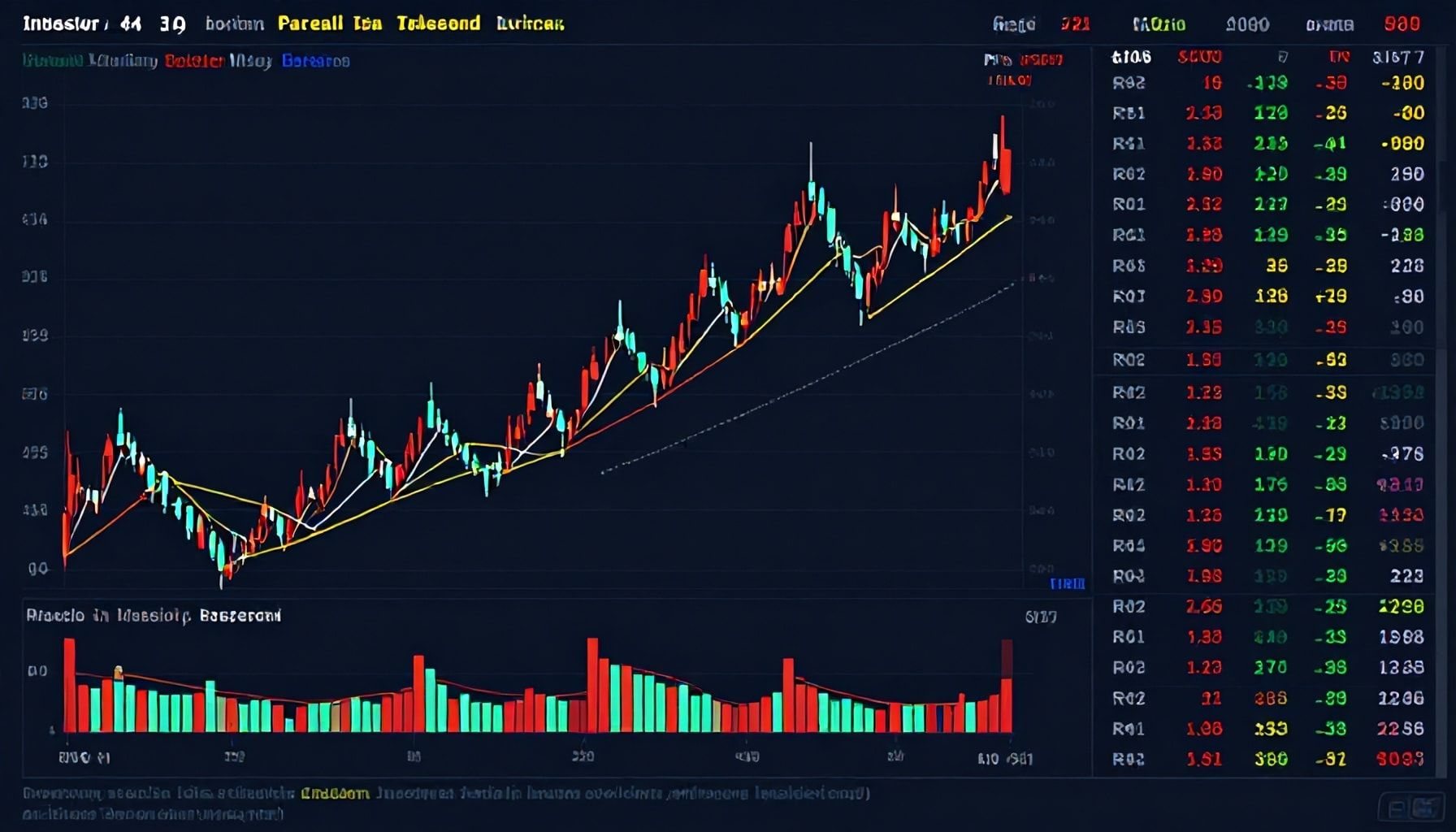Viewport: 1456px width, 832px height.
Task: Click the green header label at top-right
Action: pos(1159,24)
